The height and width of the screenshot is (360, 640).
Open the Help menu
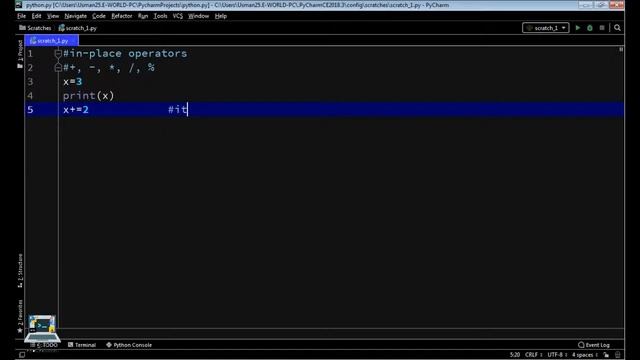pos(220,16)
